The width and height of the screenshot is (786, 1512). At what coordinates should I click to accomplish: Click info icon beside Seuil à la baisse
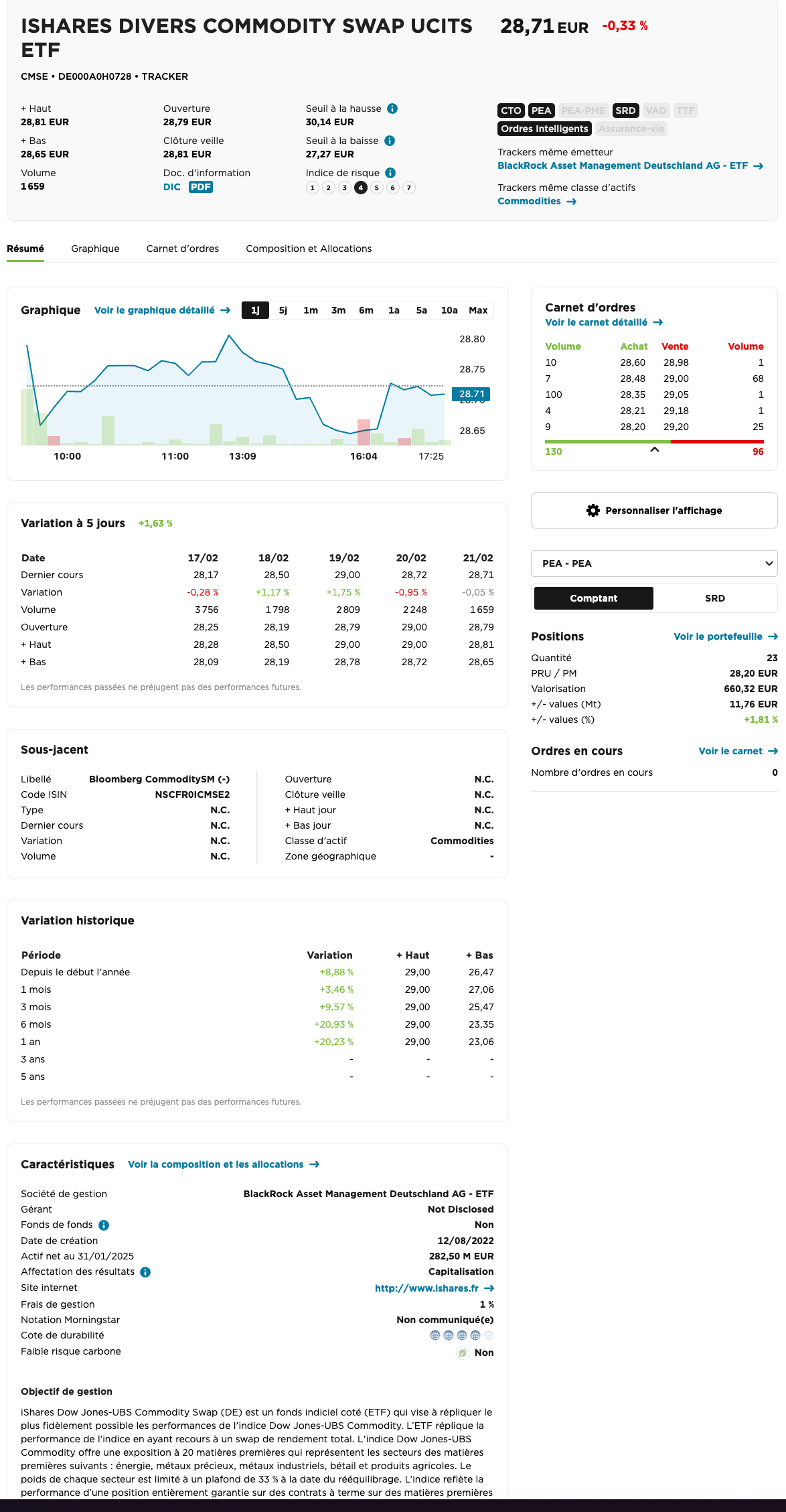click(x=390, y=141)
